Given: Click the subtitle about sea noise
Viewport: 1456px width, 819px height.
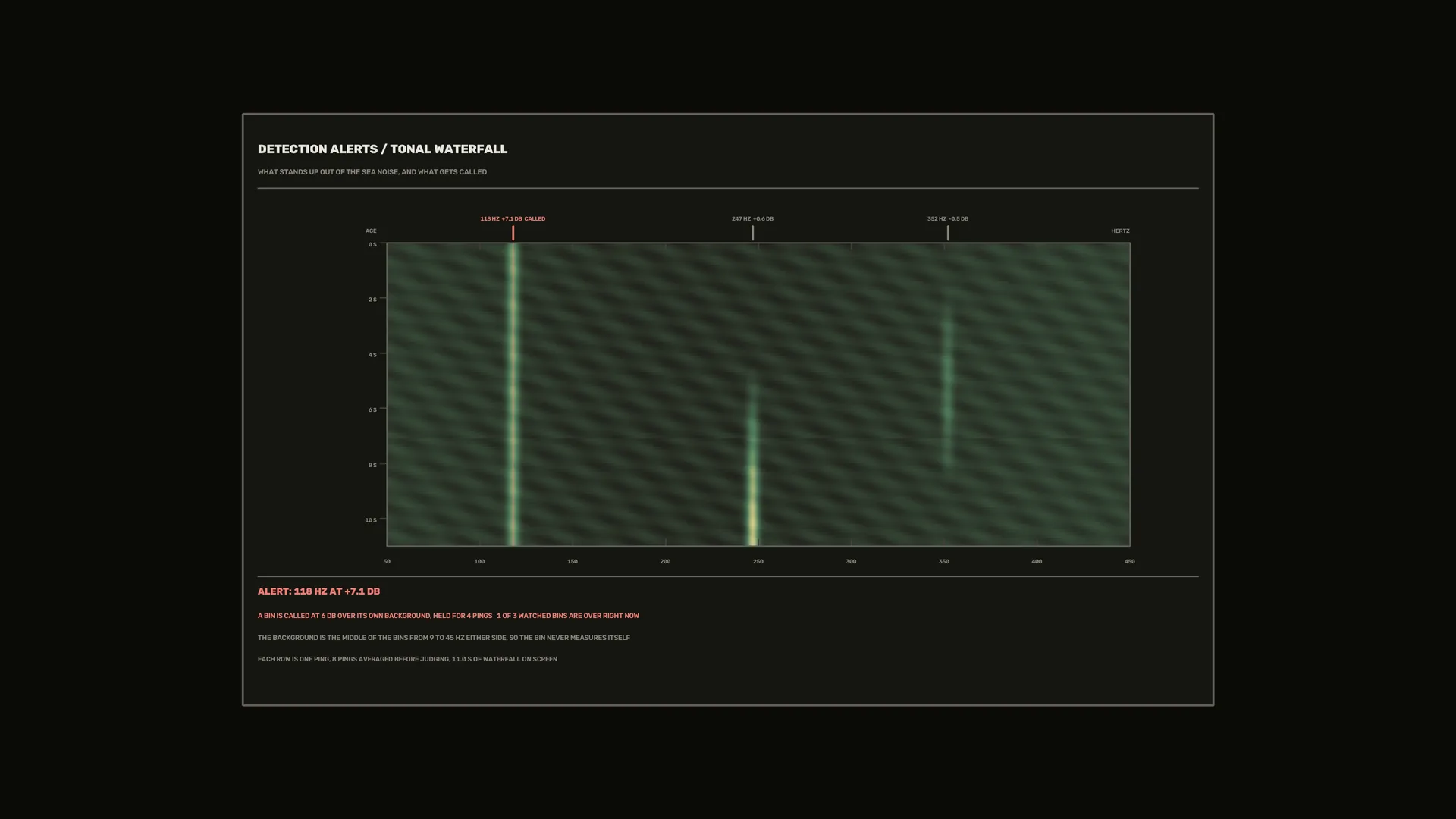Looking at the screenshot, I should (372, 172).
